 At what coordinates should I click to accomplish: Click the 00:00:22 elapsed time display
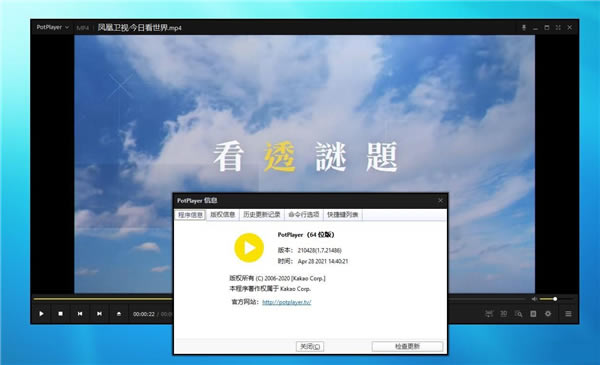[x=144, y=314]
